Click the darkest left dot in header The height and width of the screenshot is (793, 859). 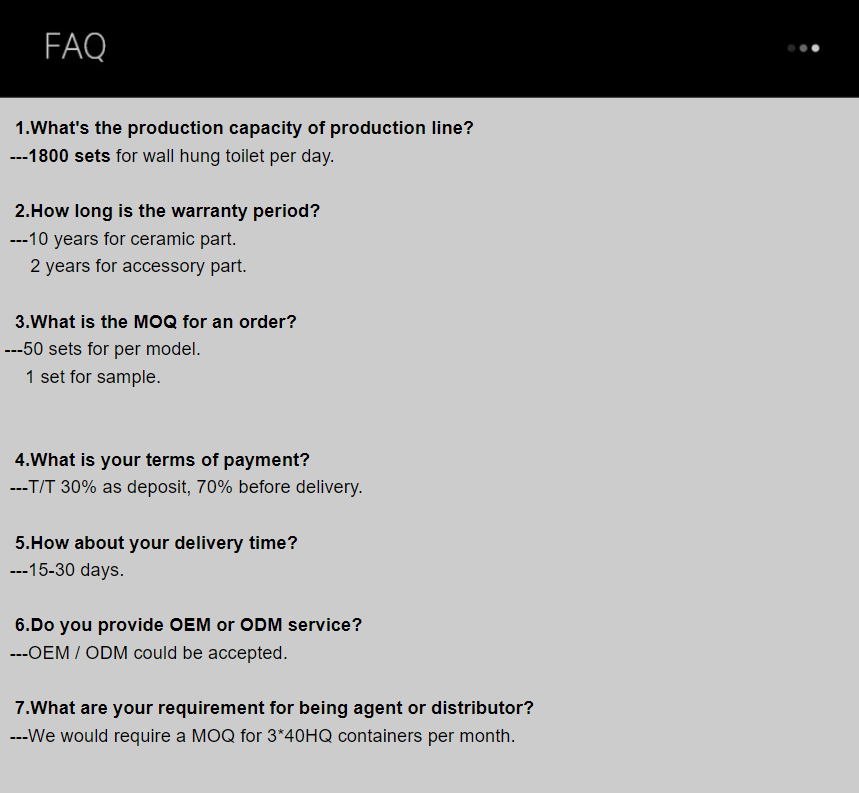click(791, 48)
